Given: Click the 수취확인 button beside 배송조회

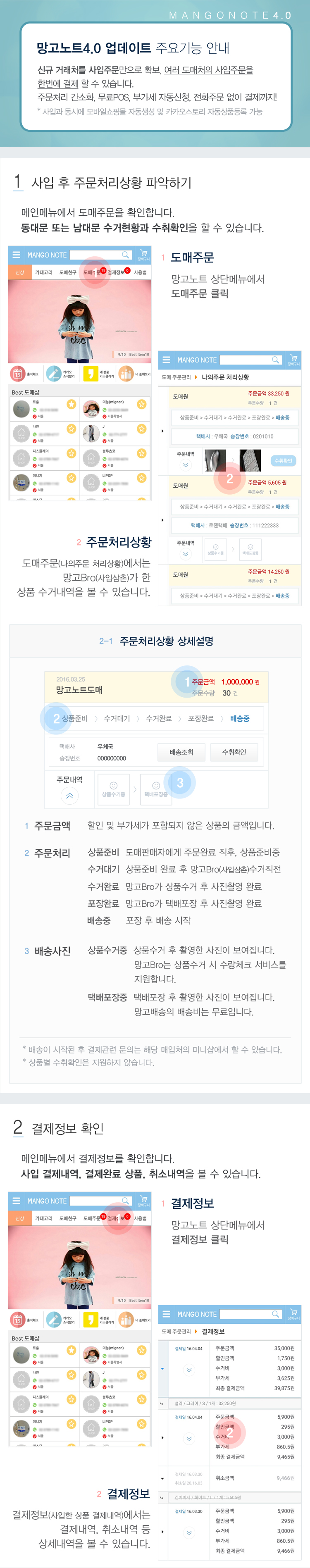Looking at the screenshot, I should (x=234, y=752).
